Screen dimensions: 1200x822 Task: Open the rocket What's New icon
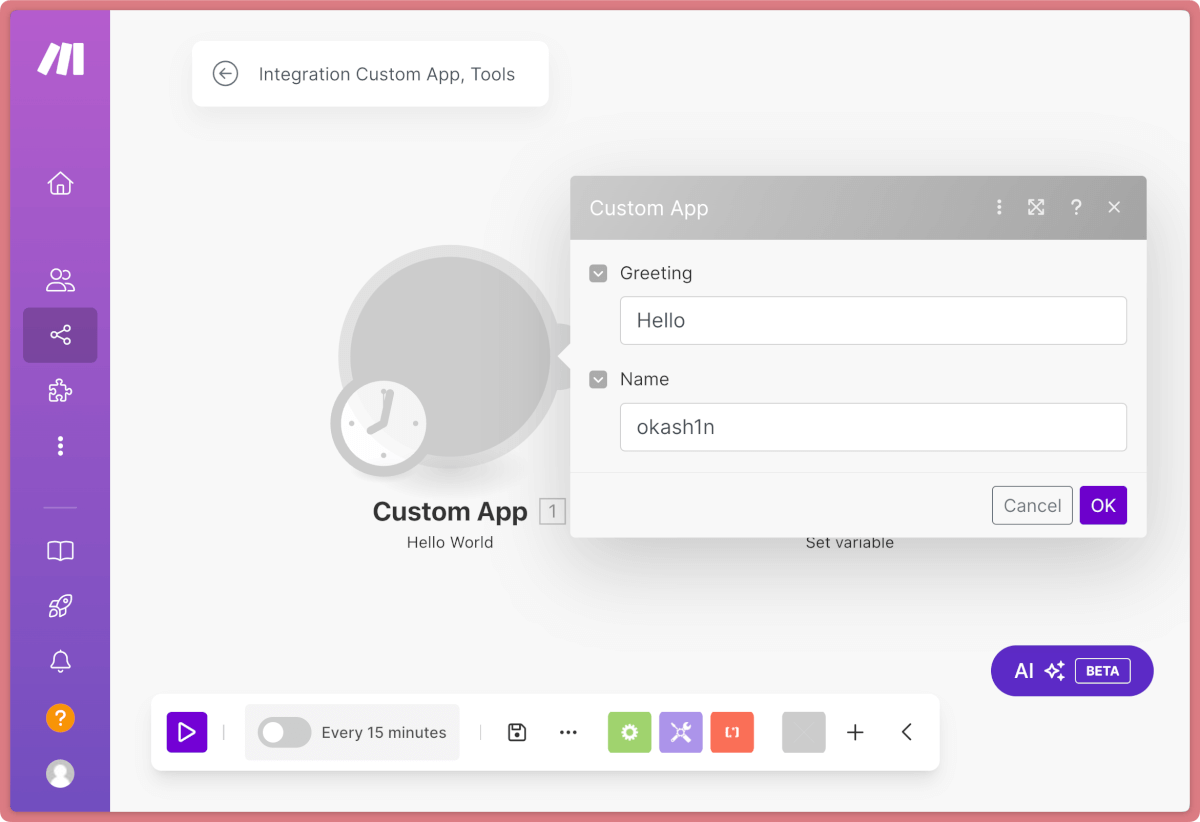(60, 606)
